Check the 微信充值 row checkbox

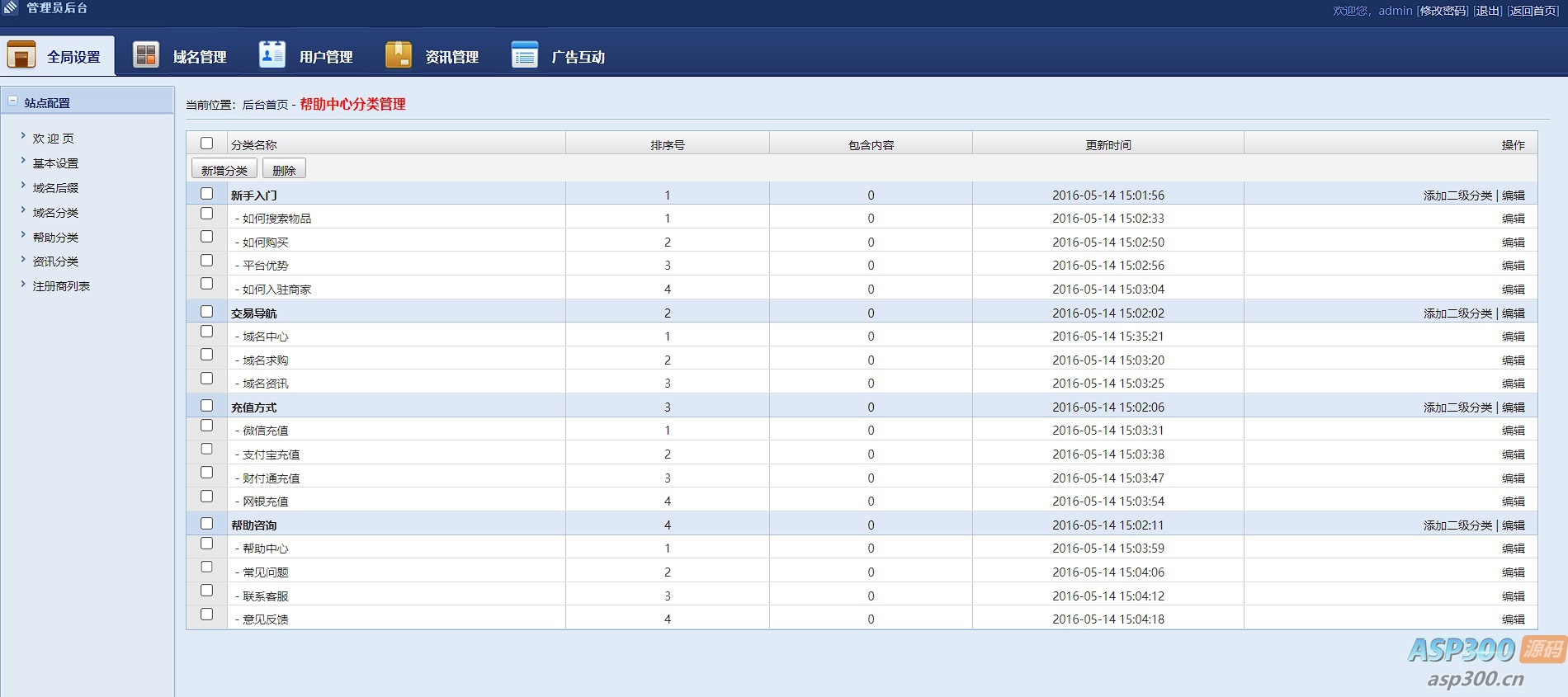[x=207, y=426]
